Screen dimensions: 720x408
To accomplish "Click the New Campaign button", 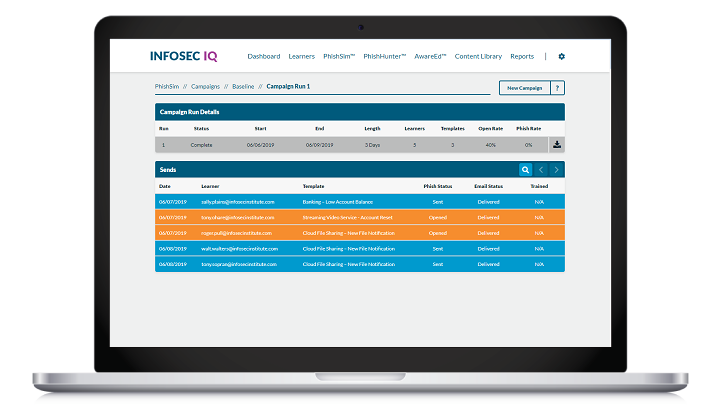I will pos(524,88).
